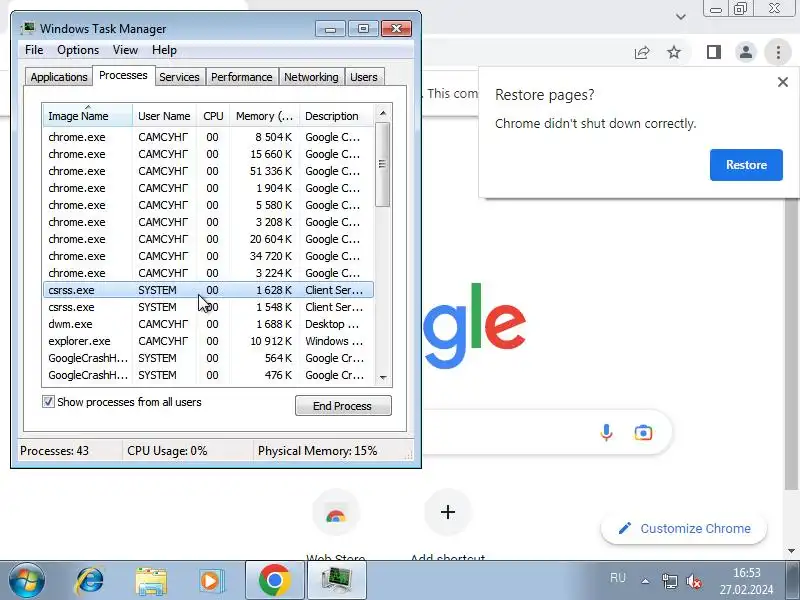The height and width of the screenshot is (600, 800).
Task: Switch to the Services tab
Action: (x=179, y=77)
